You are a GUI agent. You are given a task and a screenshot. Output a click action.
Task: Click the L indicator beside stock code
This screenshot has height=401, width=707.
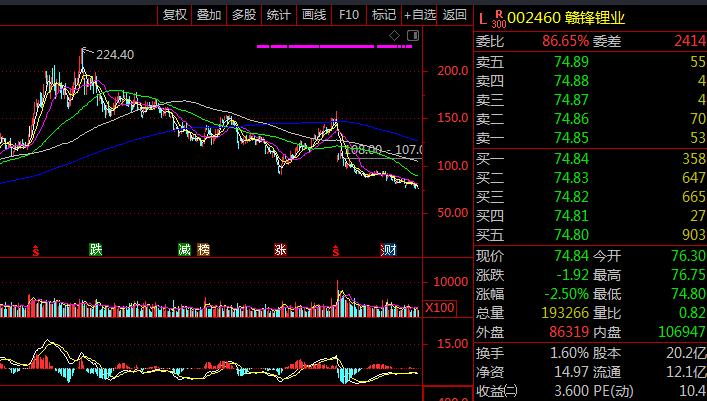483,17
